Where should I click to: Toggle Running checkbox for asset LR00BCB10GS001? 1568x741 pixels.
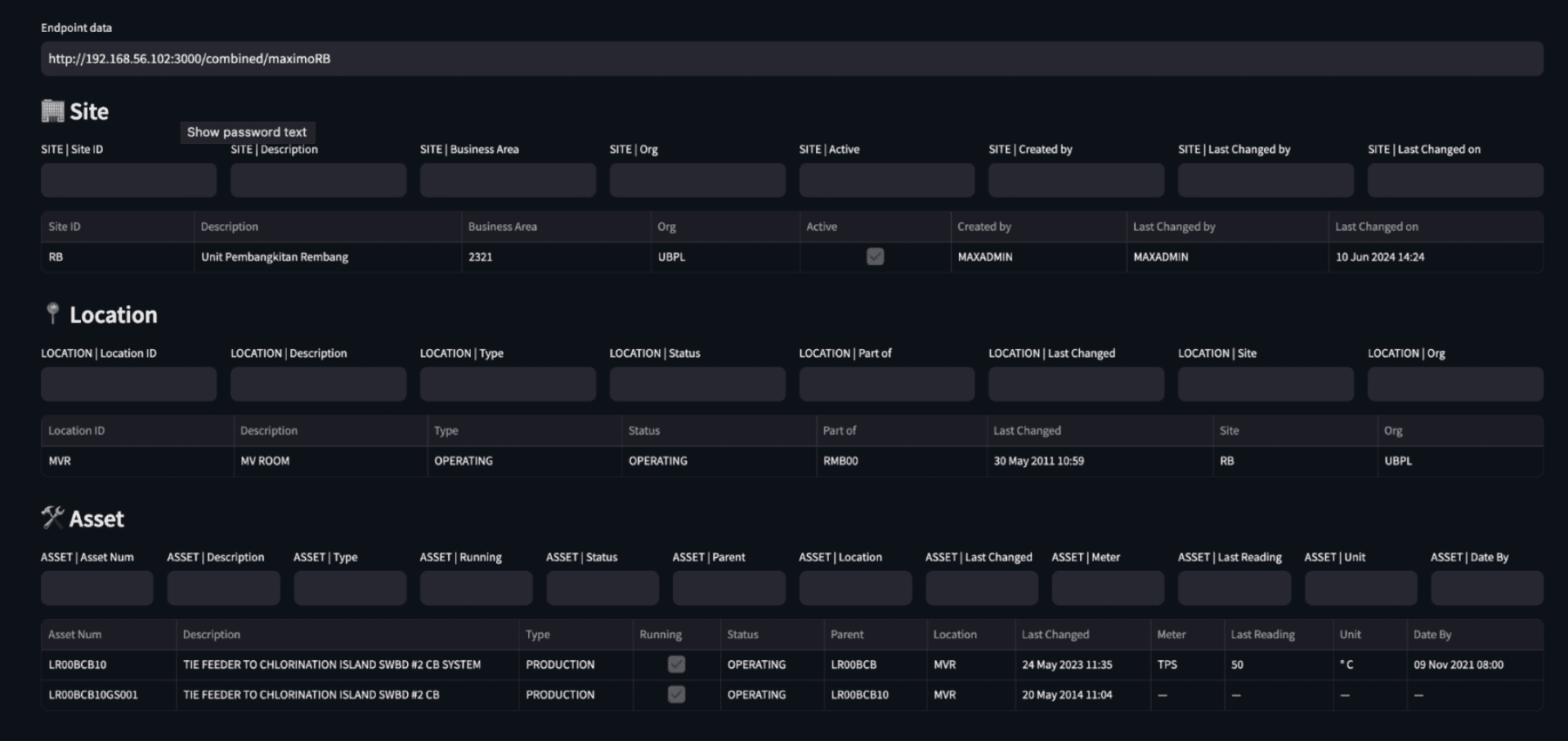click(676, 694)
